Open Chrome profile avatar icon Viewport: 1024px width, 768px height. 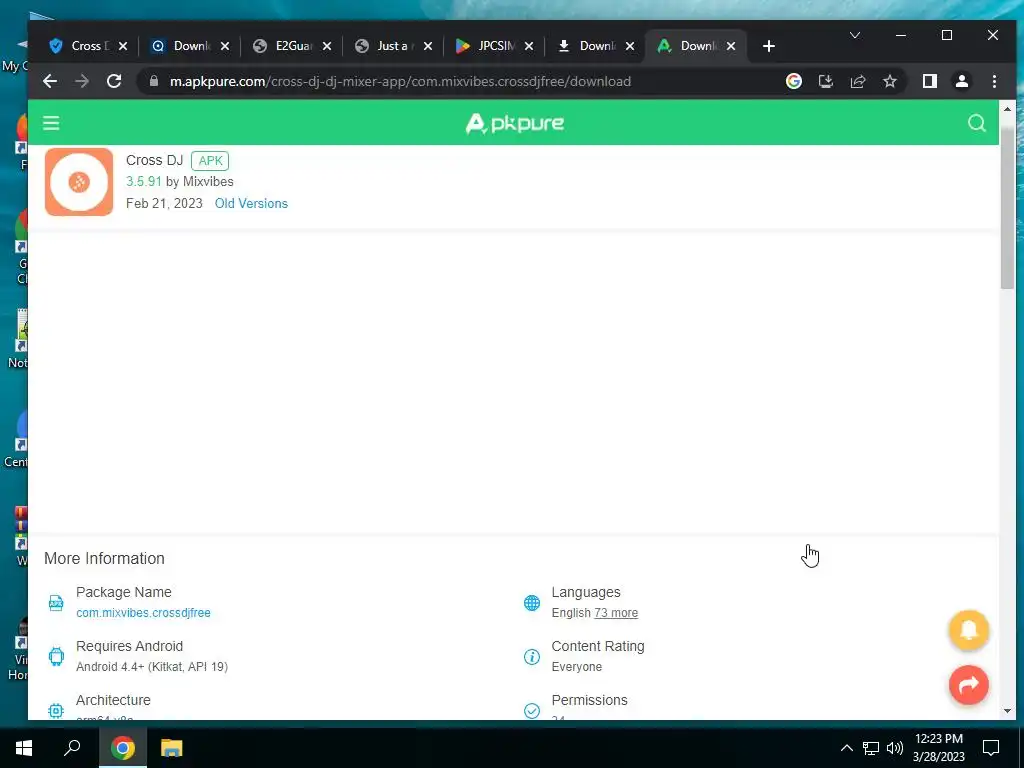[961, 81]
